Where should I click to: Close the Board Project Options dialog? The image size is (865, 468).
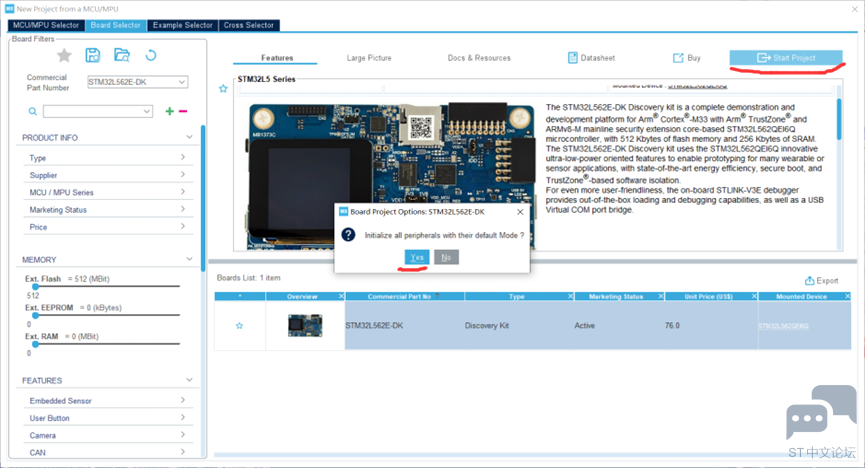[x=520, y=212]
